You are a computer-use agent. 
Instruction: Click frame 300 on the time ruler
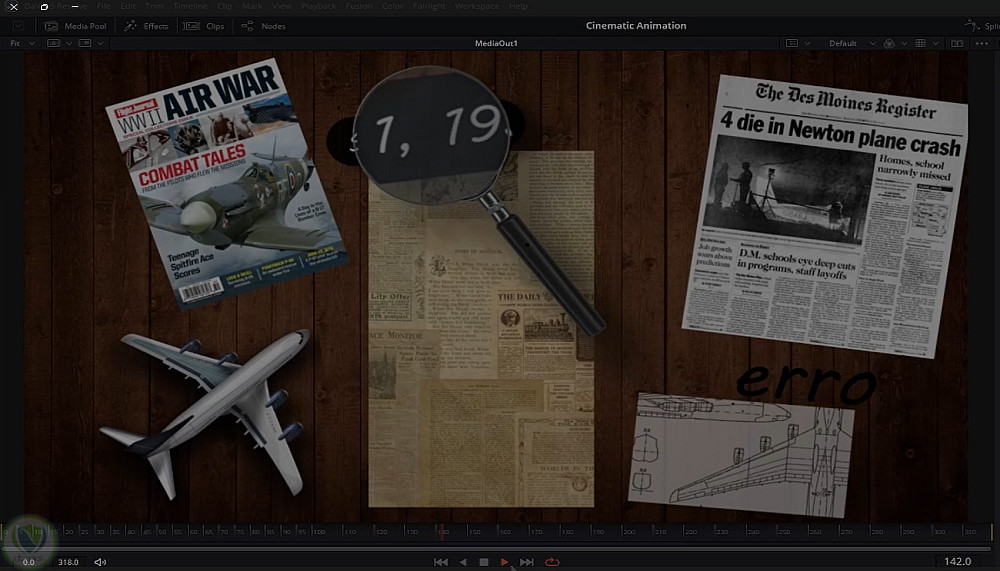pos(938,531)
